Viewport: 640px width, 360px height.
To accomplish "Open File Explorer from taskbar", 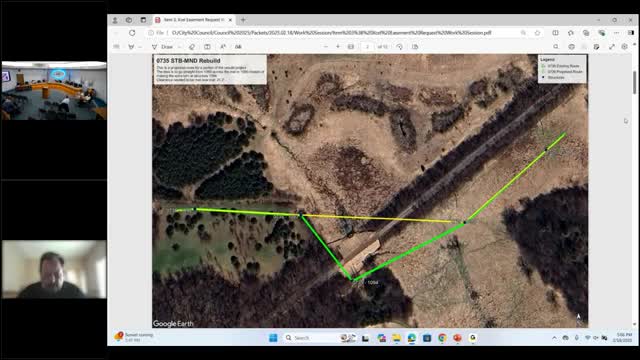I will pos(396,338).
